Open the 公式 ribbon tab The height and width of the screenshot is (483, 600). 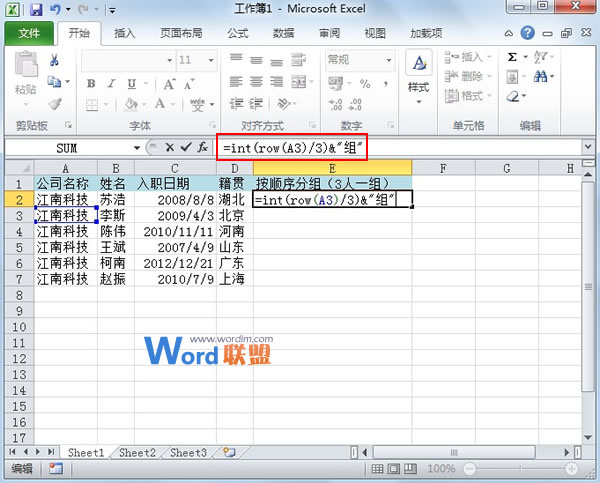[x=238, y=33]
